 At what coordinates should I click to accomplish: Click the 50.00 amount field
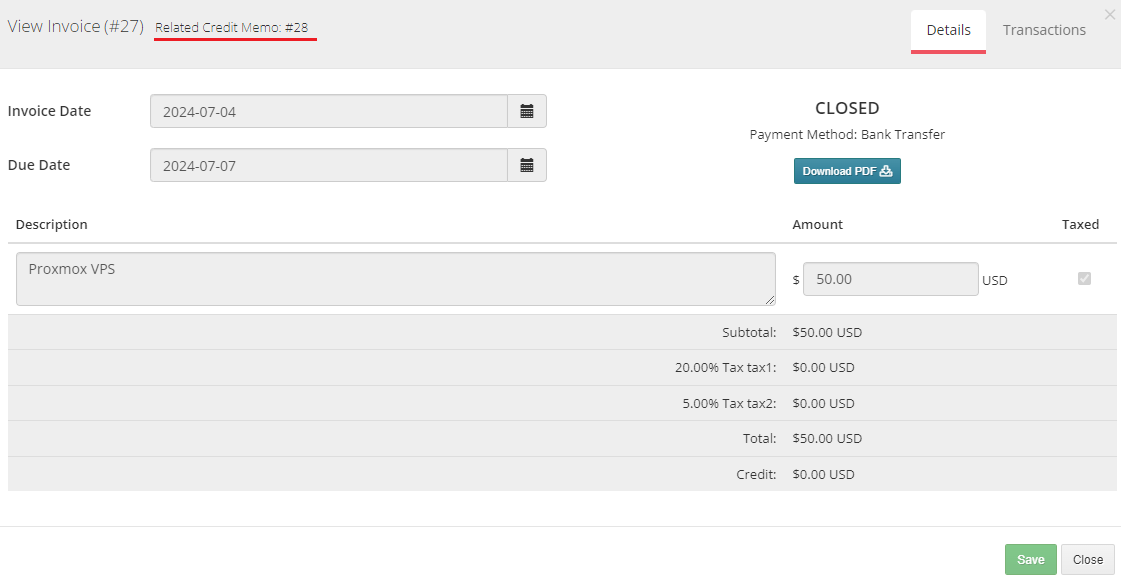click(891, 279)
